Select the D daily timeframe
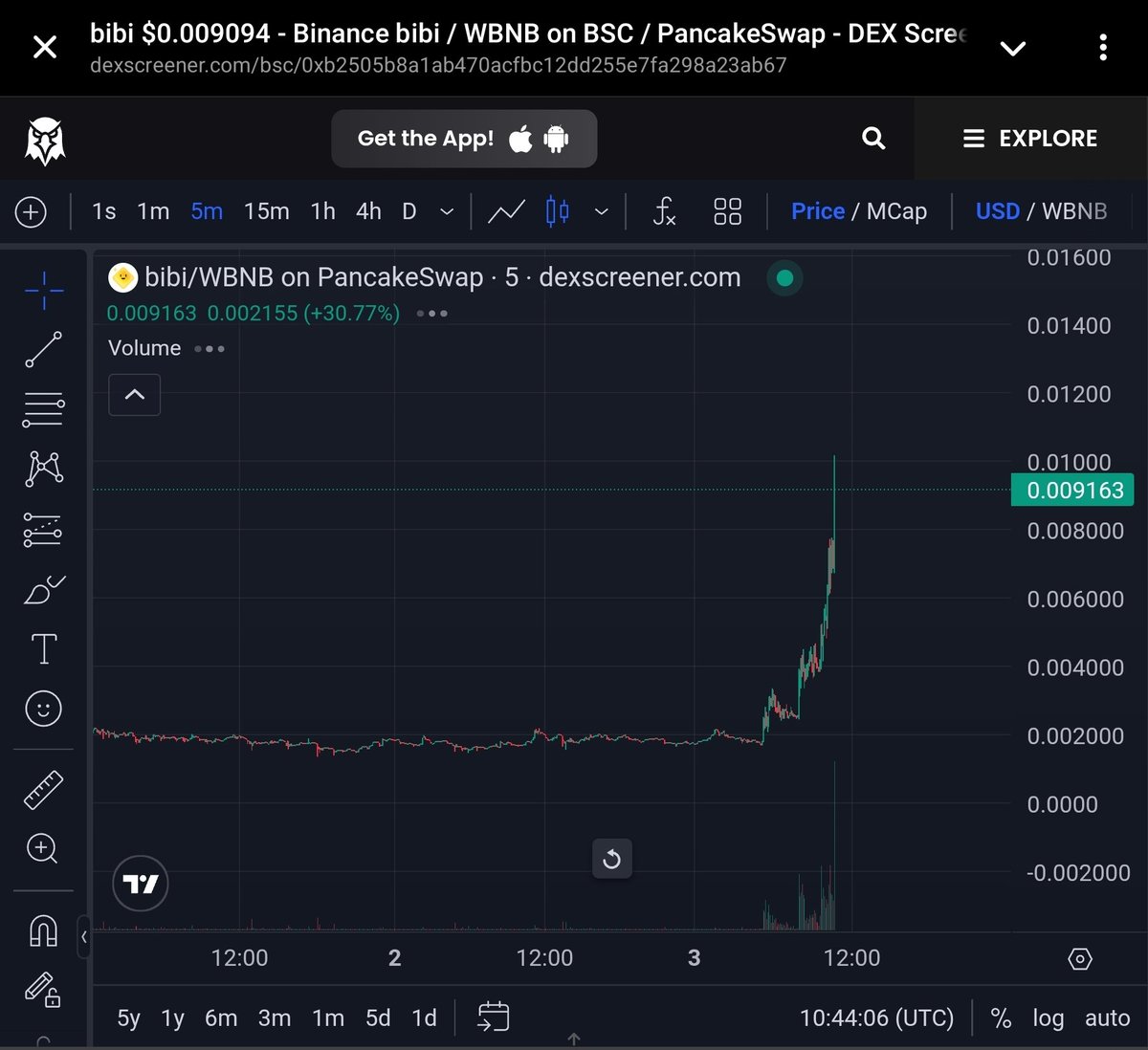The width and height of the screenshot is (1148, 1050). (x=409, y=211)
